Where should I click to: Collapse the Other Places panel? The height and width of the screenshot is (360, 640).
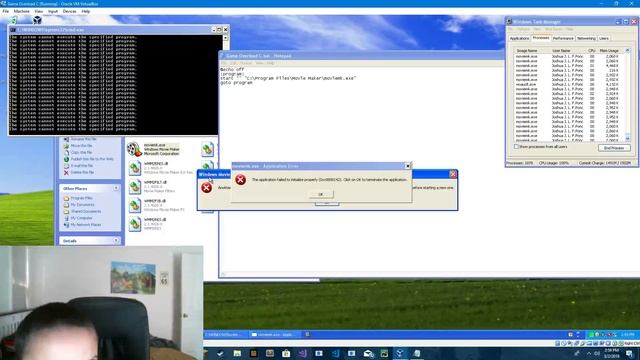116,188
